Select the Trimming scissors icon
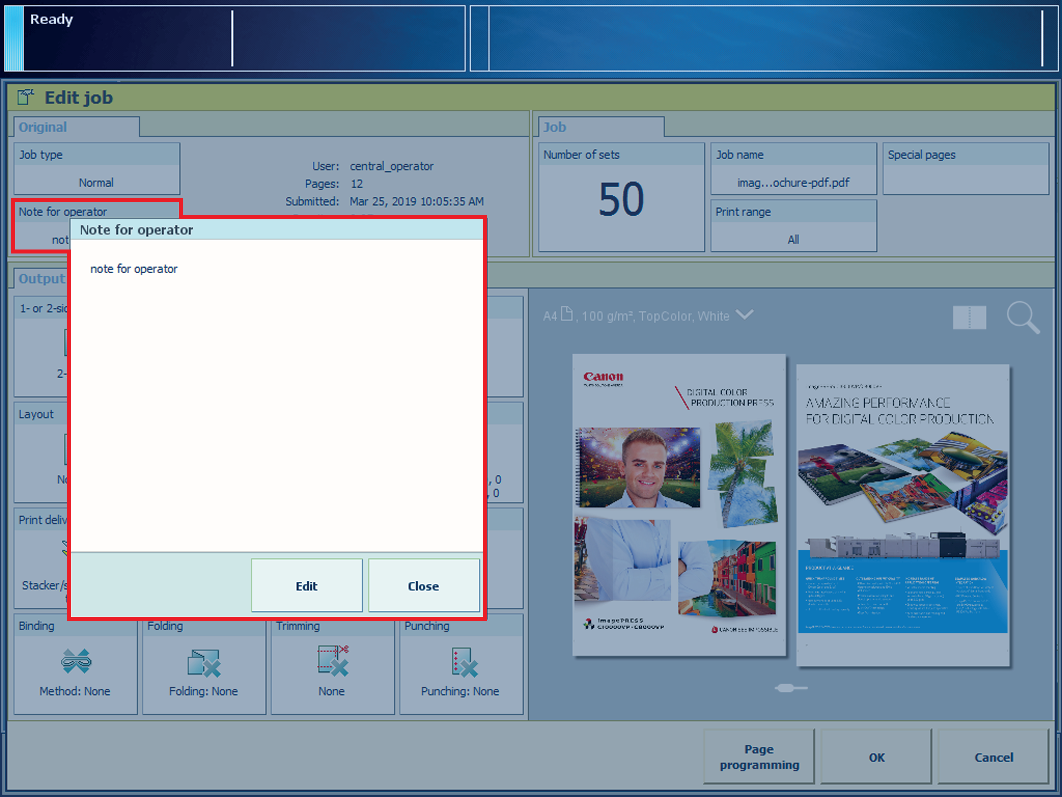Viewport: 1062px width, 797px height. (331, 662)
